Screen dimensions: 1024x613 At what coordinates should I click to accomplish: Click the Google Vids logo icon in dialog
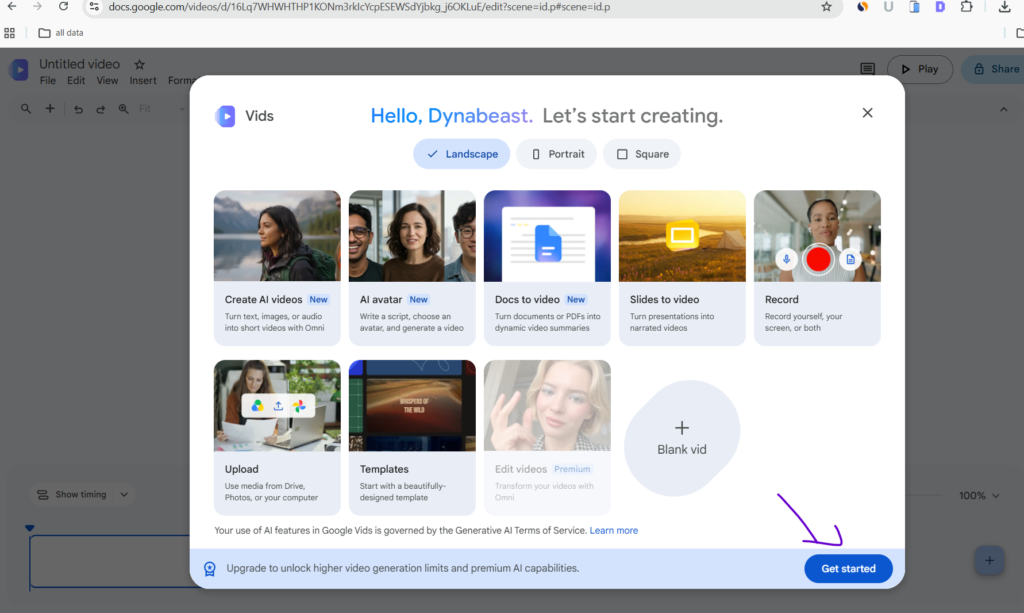225,116
